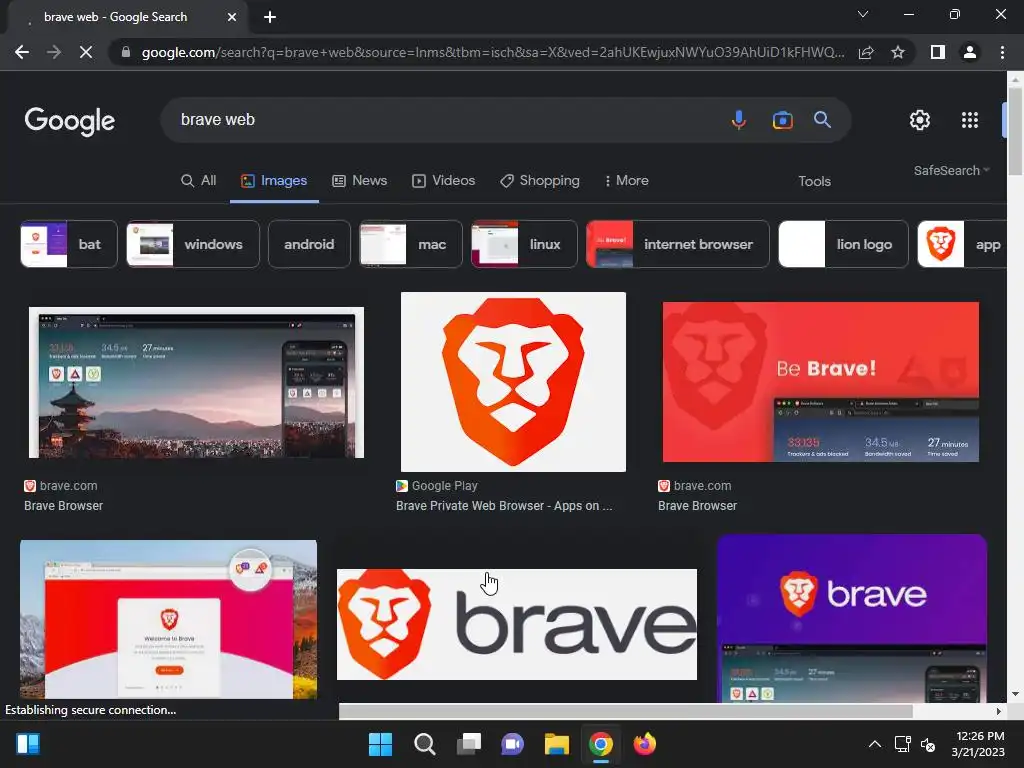This screenshot has height=768, width=1024.
Task: Filter images by the mac chip
Action: click(x=411, y=244)
